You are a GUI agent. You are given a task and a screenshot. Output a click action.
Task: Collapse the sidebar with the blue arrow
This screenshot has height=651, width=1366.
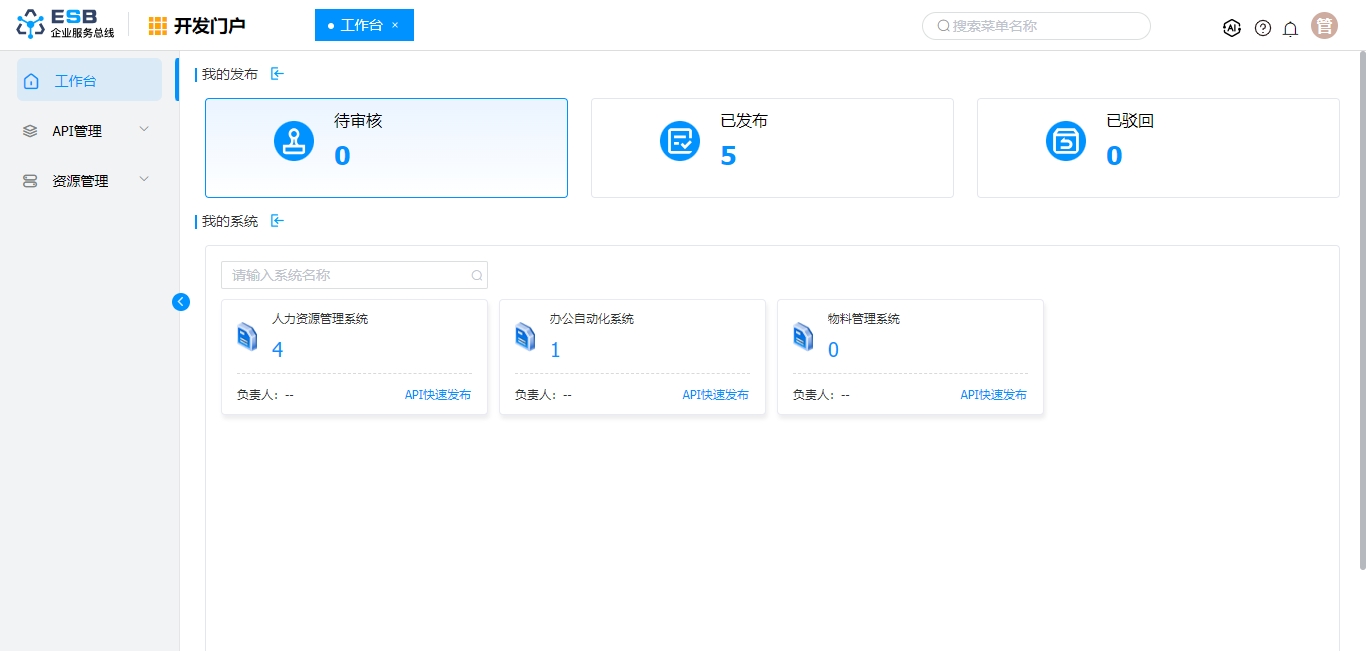(x=181, y=302)
